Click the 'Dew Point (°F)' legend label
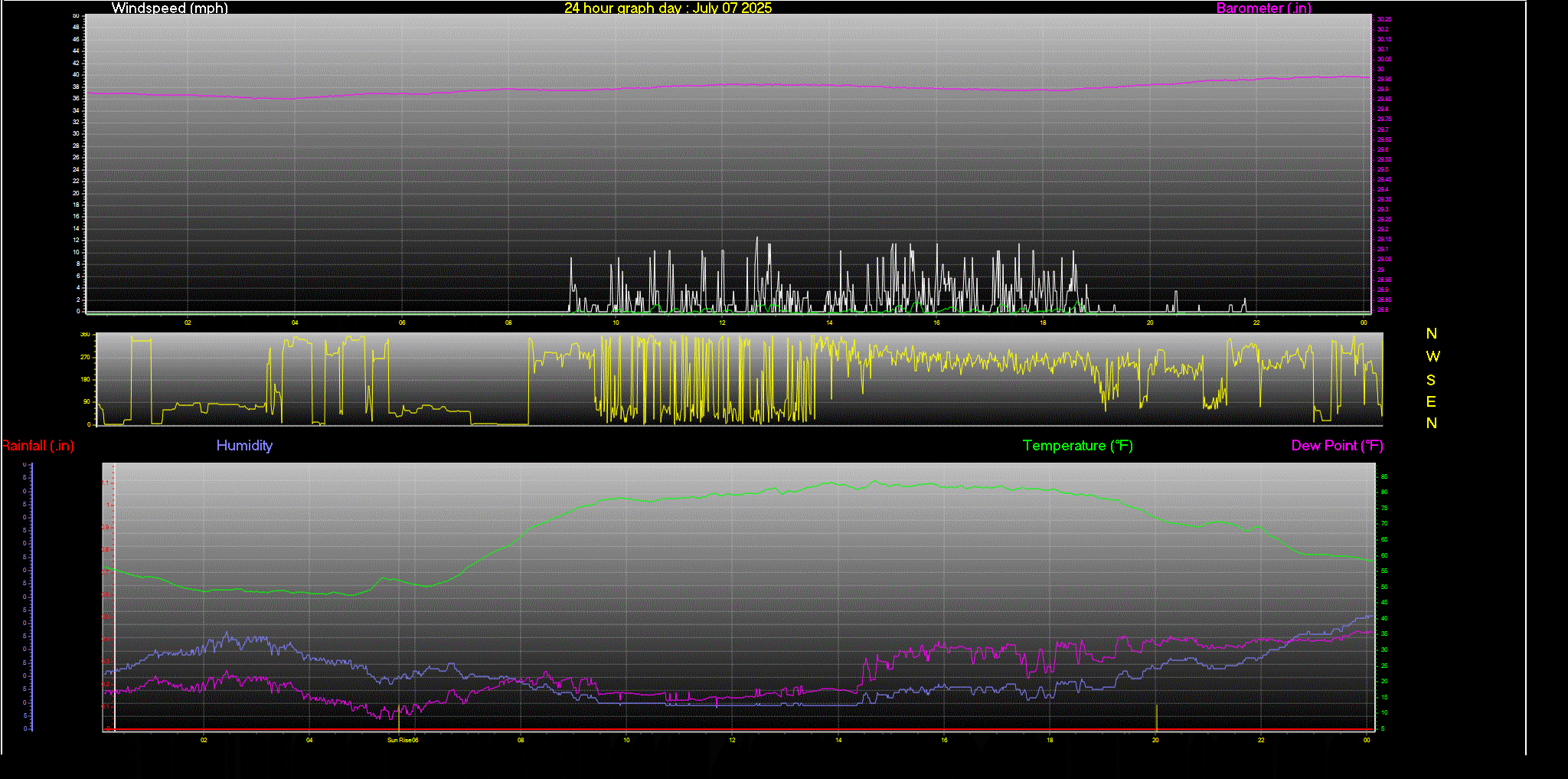 tap(1337, 446)
